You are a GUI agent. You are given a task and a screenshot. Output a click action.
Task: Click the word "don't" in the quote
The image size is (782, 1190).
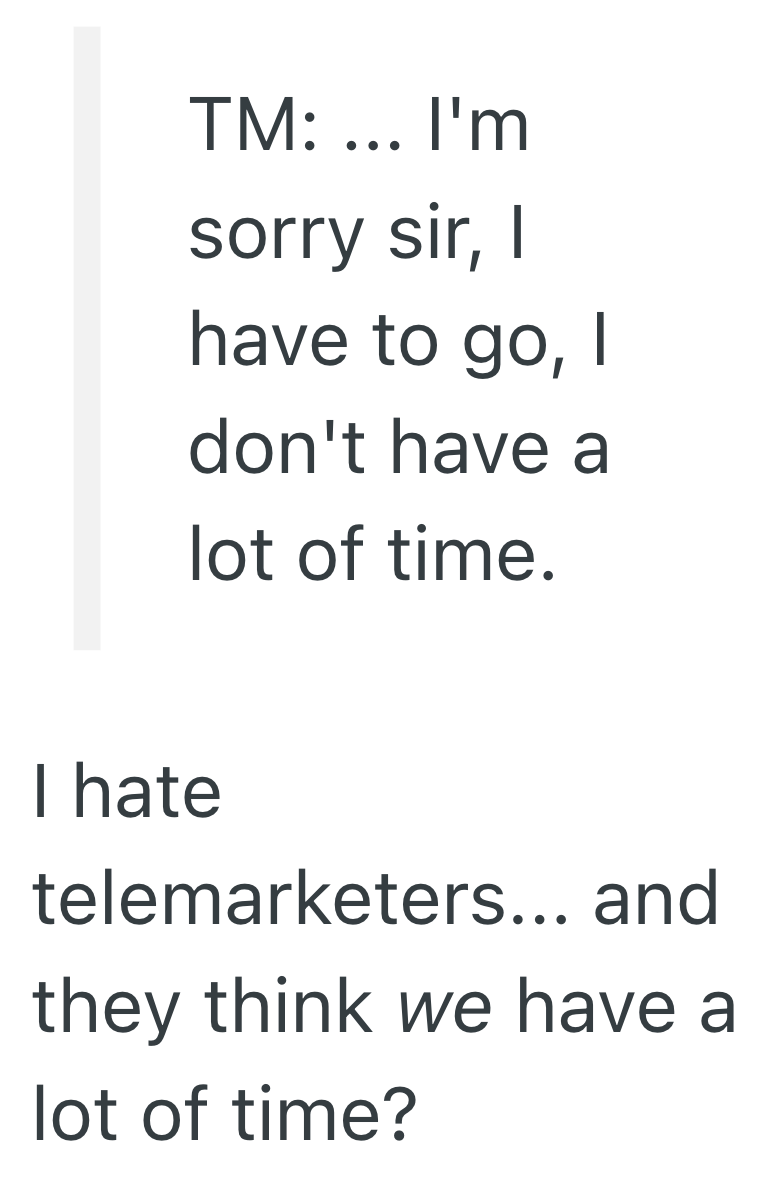(280, 449)
